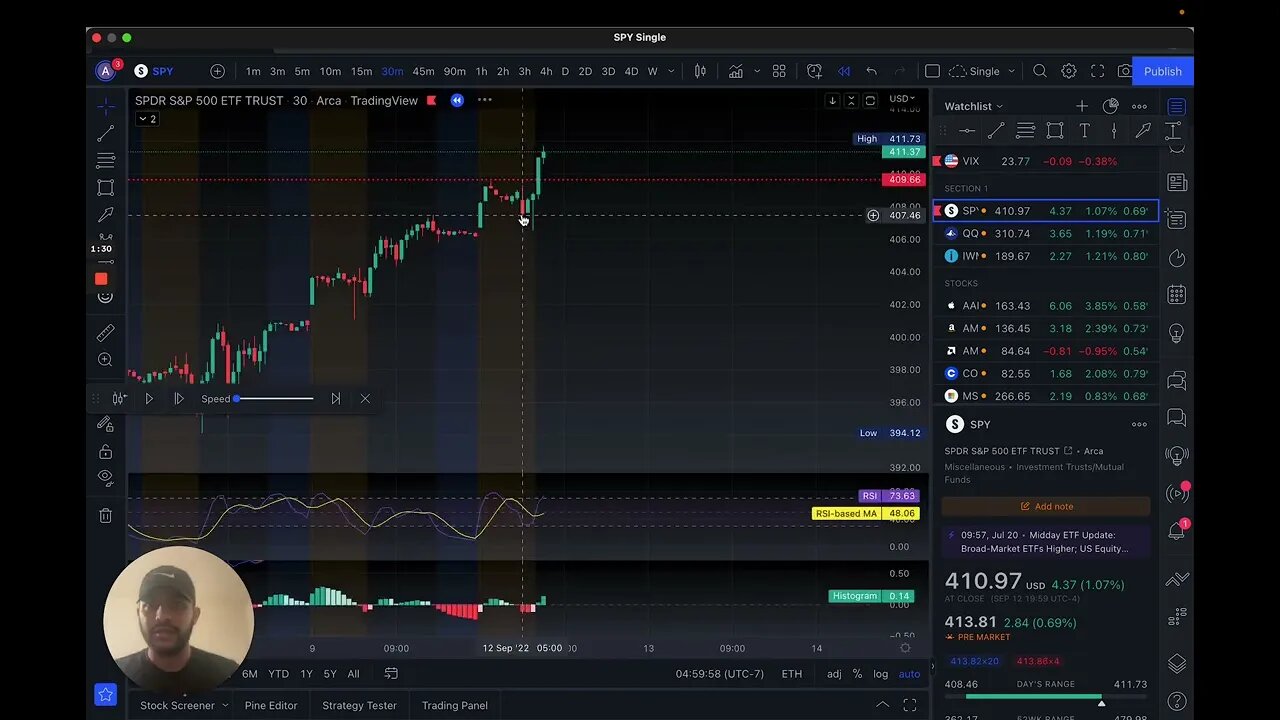This screenshot has height=720, width=1280.
Task: Toggle the layout select checkbox square
Action: coord(932,71)
